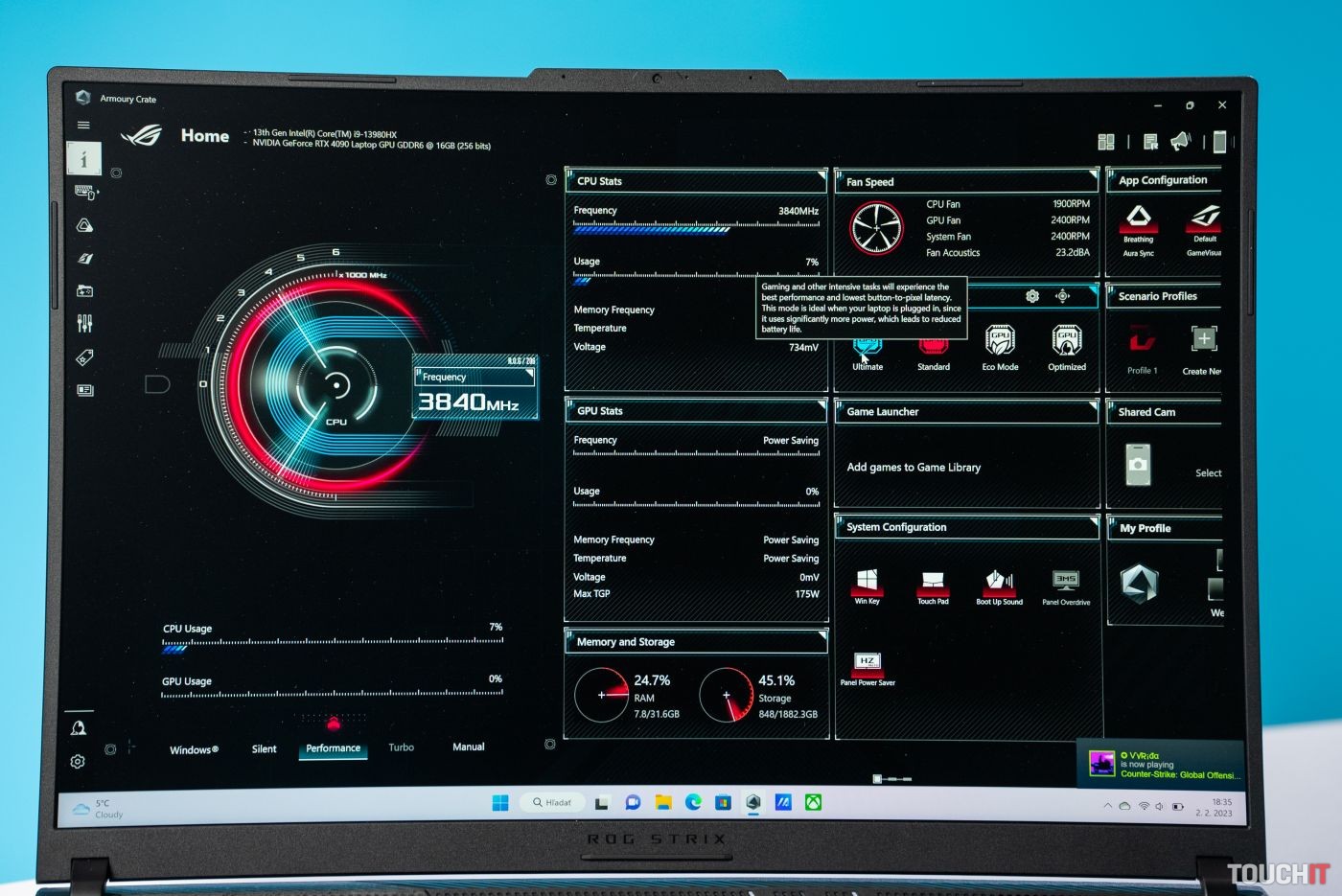1342x896 pixels.
Task: Toggle the Touch Pad setting
Action: [933, 582]
